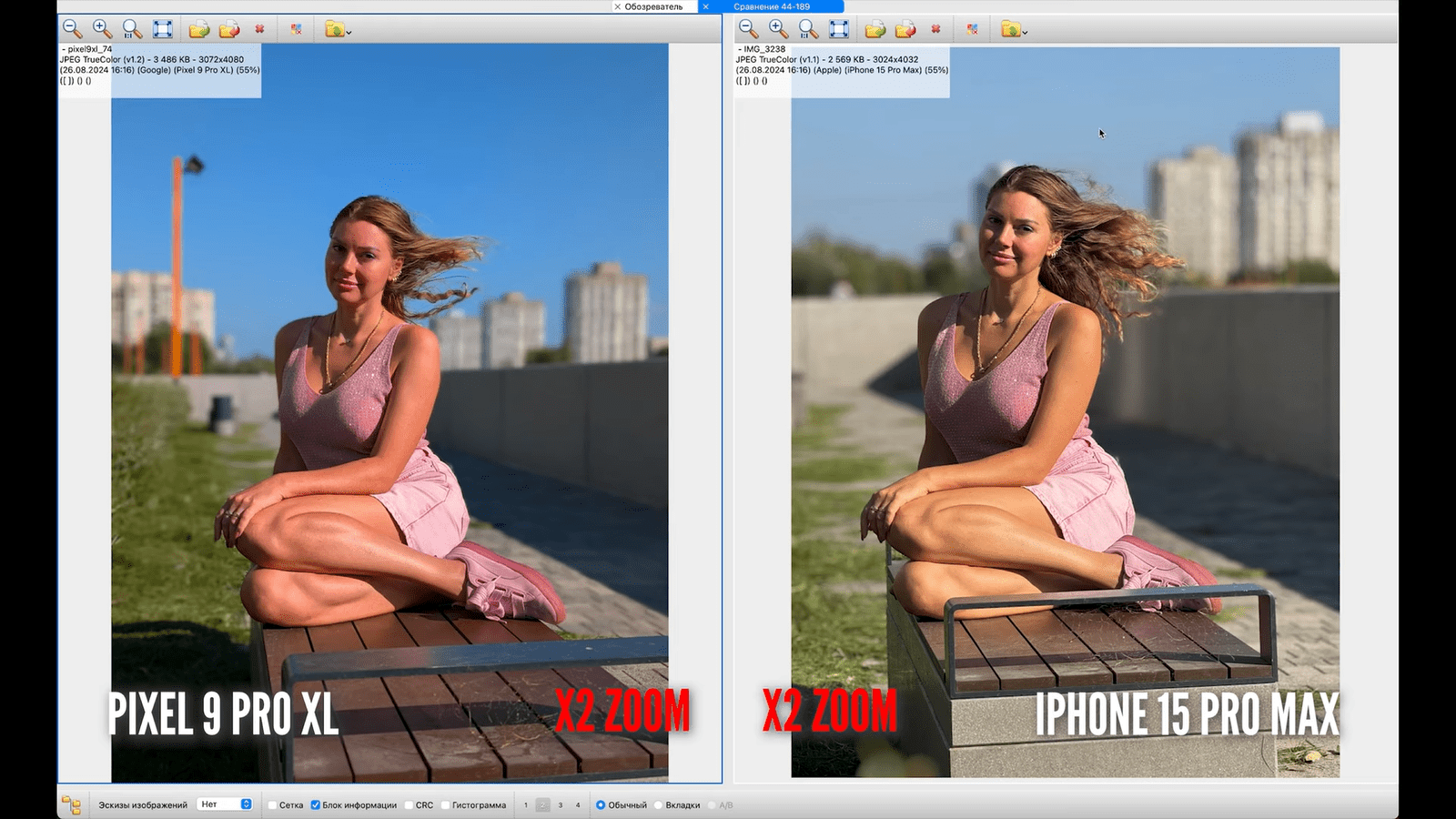Viewport: 1456px width, 819px height.
Task: Select the Вкладки radio button
Action: tap(658, 805)
